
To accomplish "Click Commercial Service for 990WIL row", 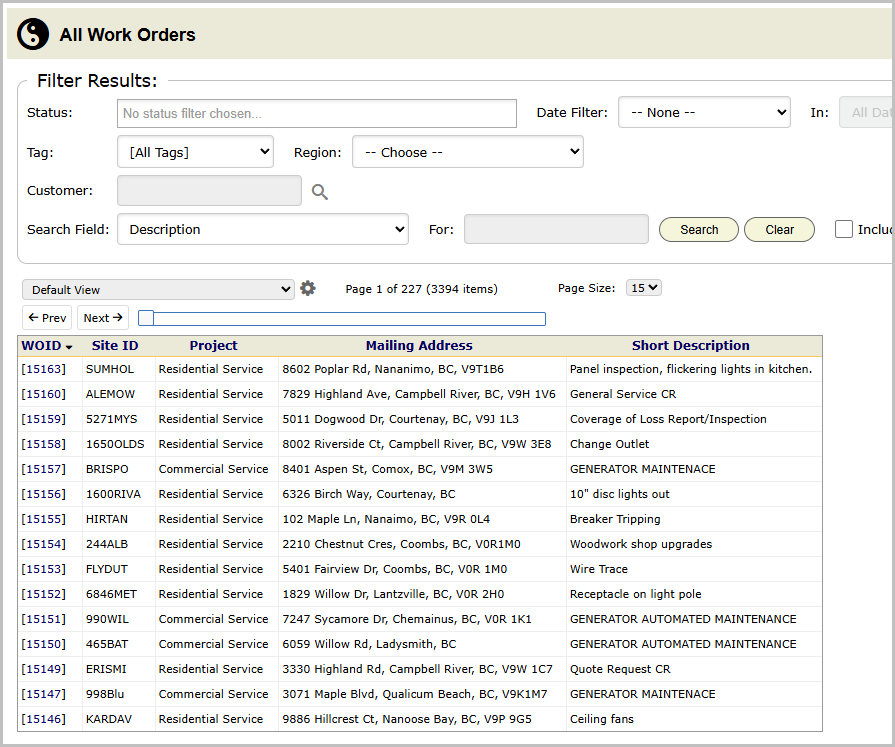I will [213, 619].
